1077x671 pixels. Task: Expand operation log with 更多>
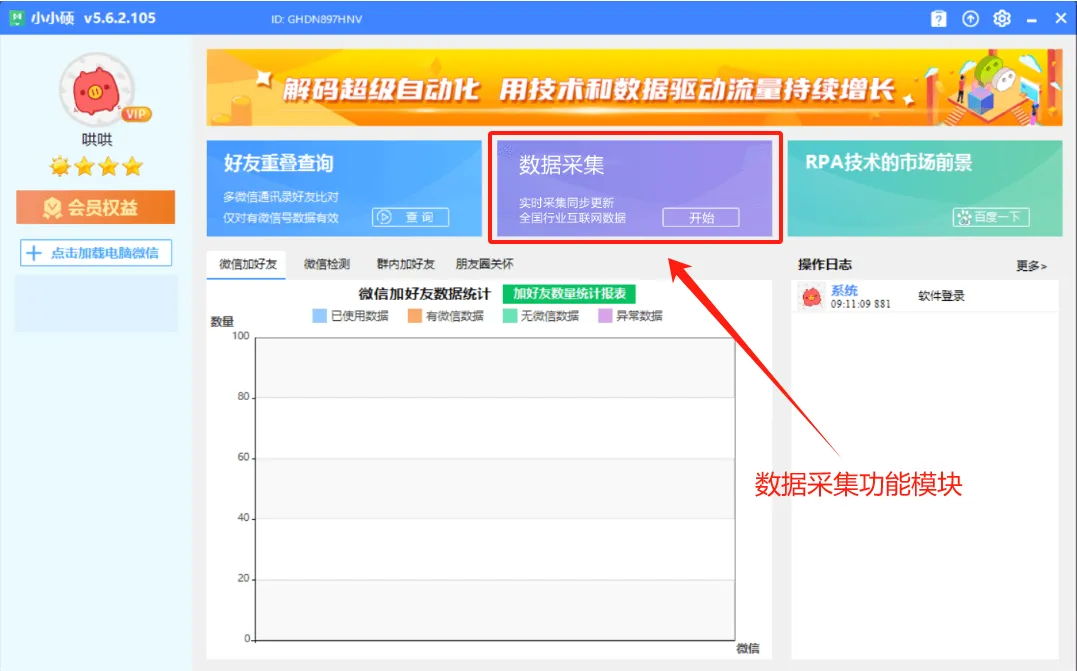pyautogui.click(x=1031, y=266)
